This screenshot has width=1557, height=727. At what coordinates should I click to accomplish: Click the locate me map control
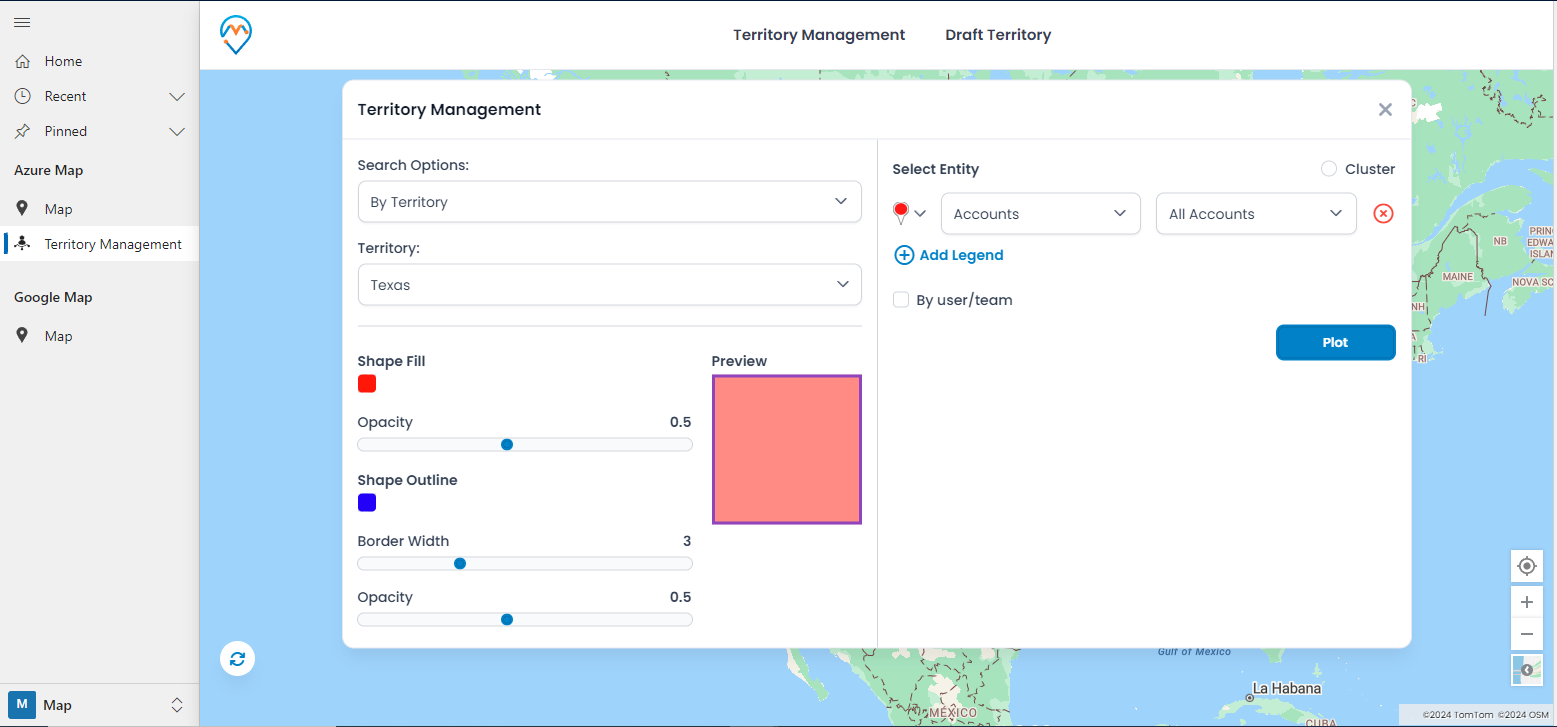(x=1526, y=566)
